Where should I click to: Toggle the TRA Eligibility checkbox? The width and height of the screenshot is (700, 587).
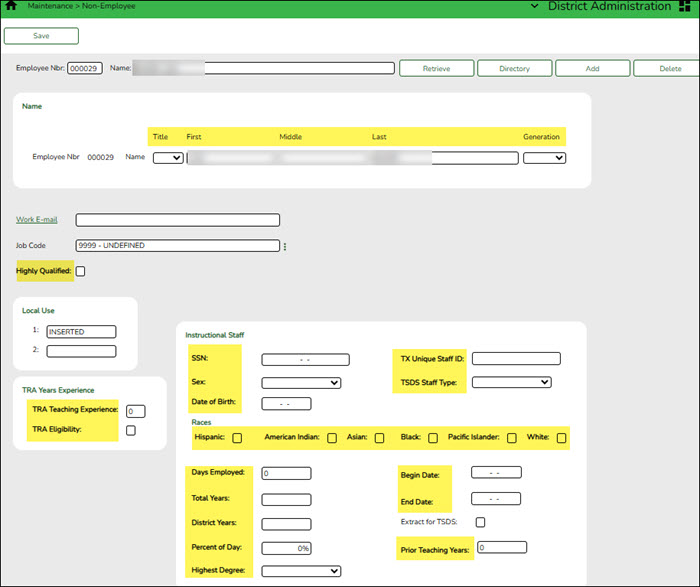[x=131, y=430]
